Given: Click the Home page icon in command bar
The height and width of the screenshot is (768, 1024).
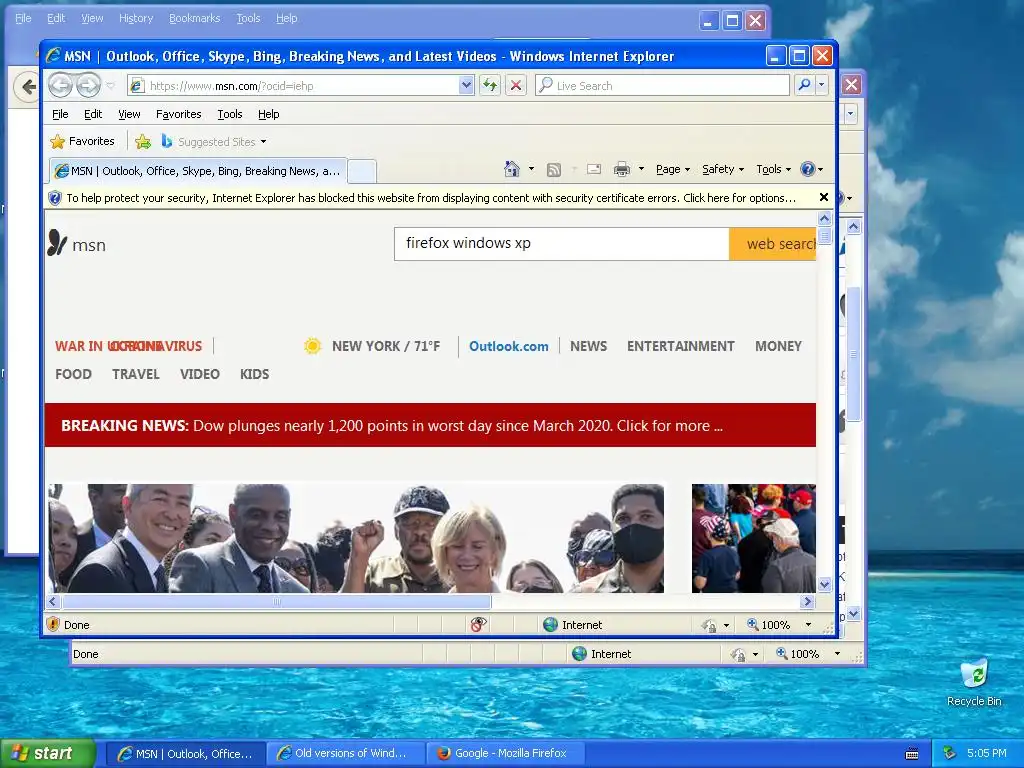Looking at the screenshot, I should pos(512,169).
